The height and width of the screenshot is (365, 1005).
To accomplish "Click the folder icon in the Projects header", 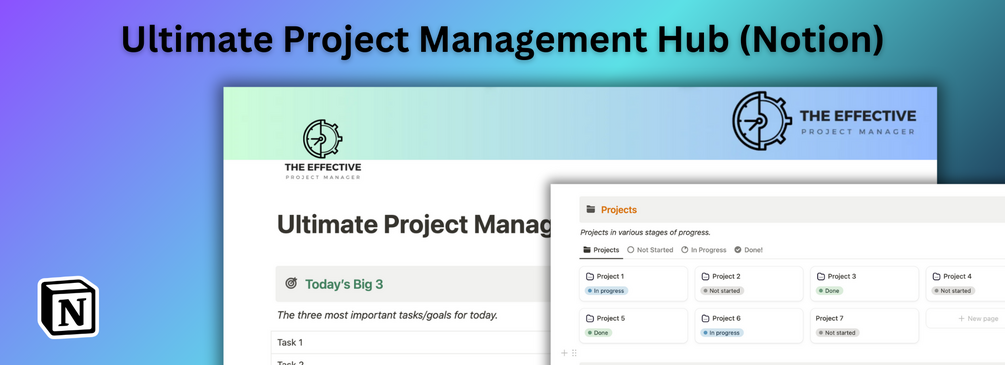I will point(591,209).
